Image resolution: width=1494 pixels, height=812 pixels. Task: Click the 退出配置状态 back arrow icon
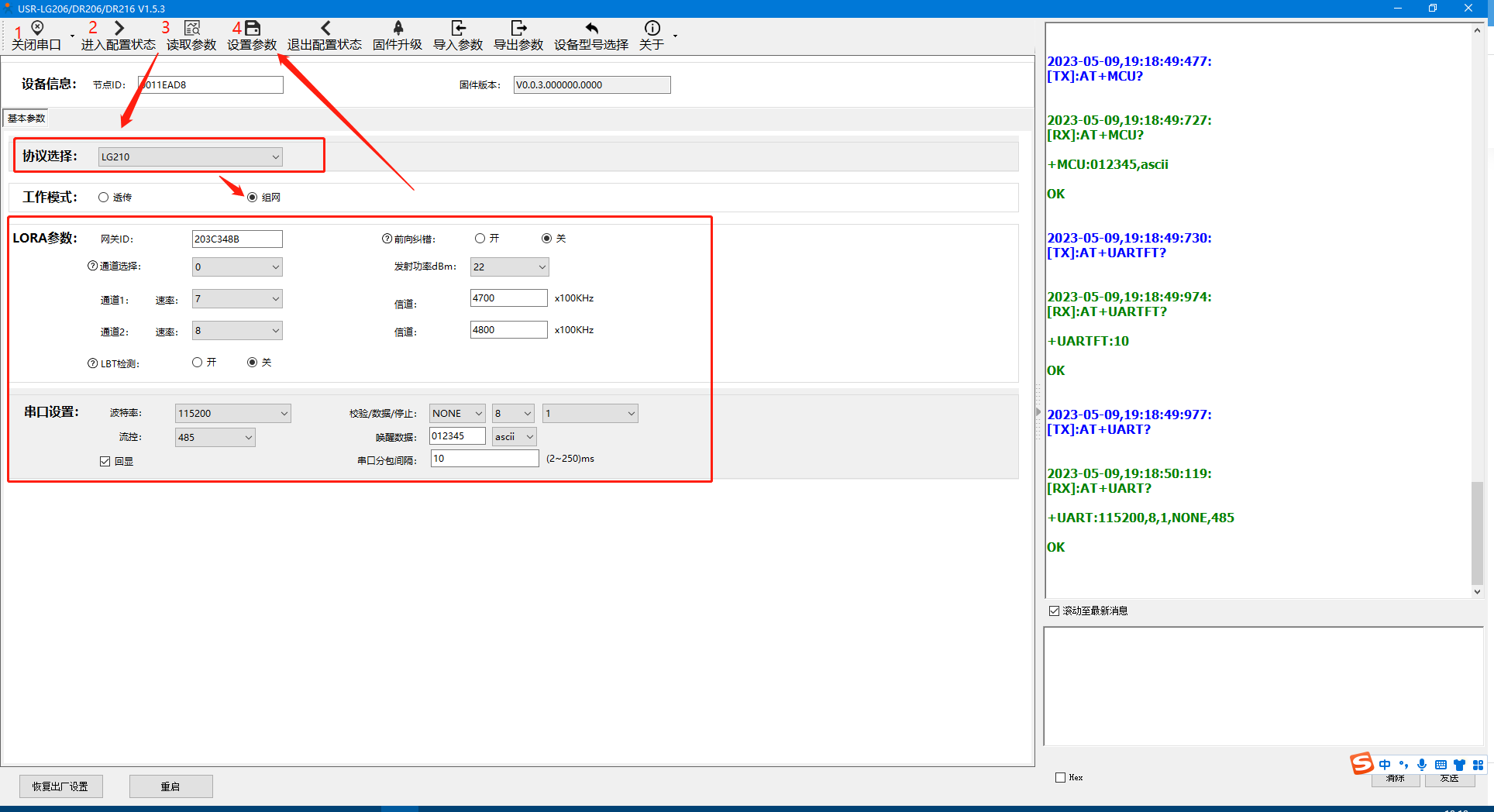[325, 29]
